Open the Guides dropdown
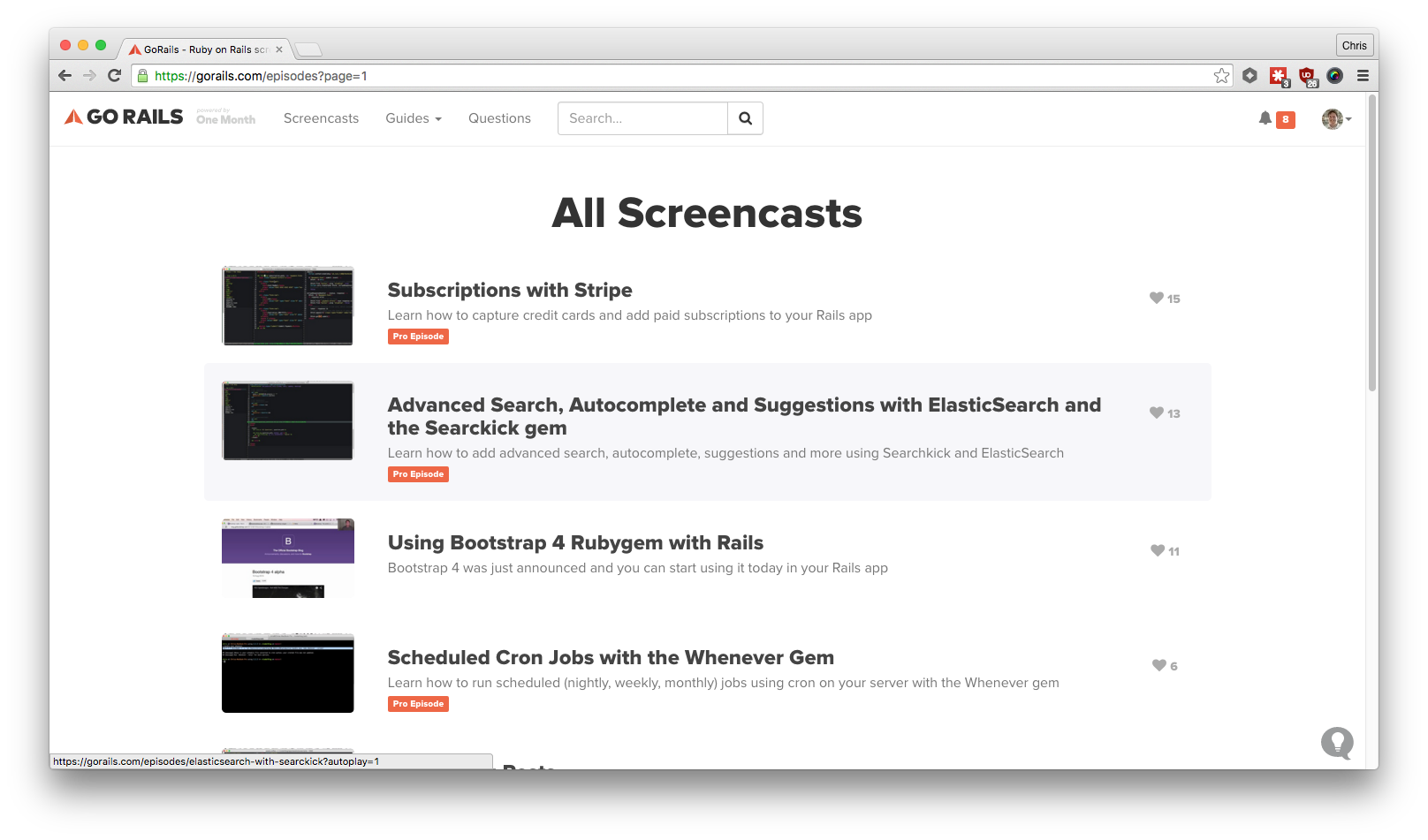Screen dimensions: 1428x840 413,117
